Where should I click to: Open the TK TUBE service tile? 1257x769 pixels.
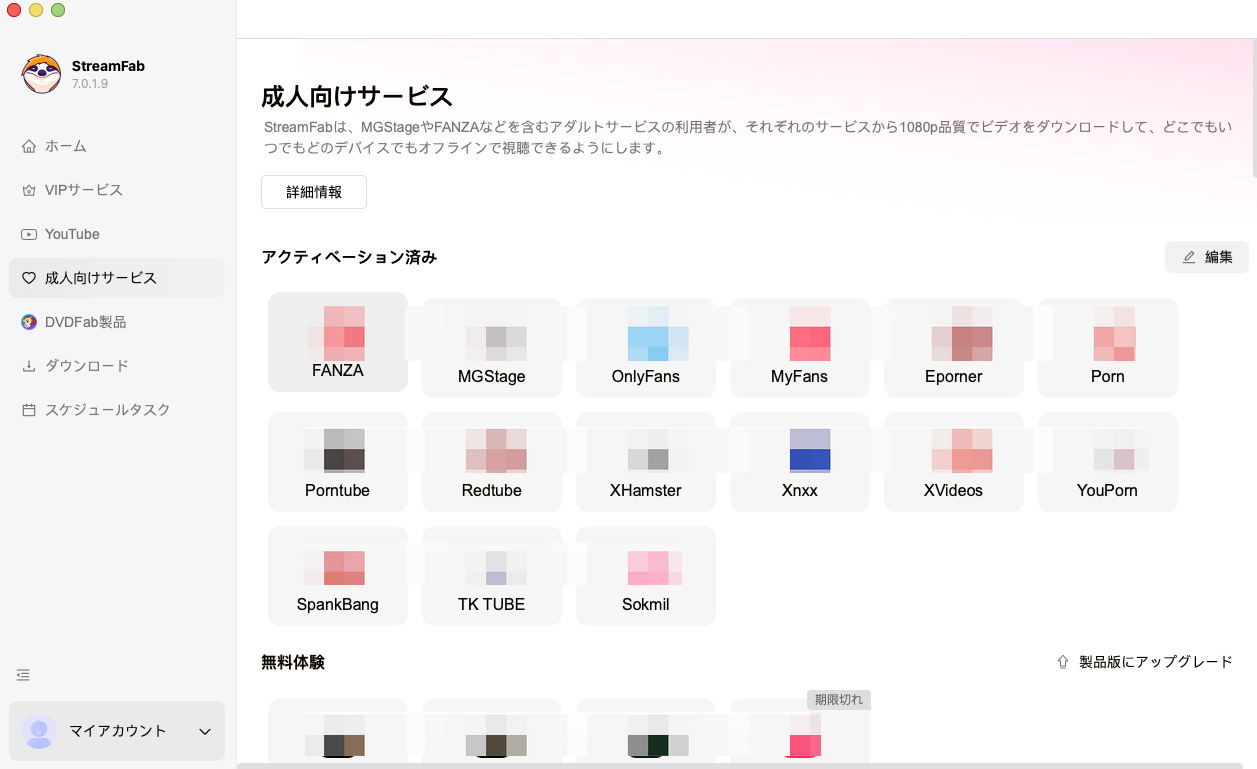click(492, 576)
